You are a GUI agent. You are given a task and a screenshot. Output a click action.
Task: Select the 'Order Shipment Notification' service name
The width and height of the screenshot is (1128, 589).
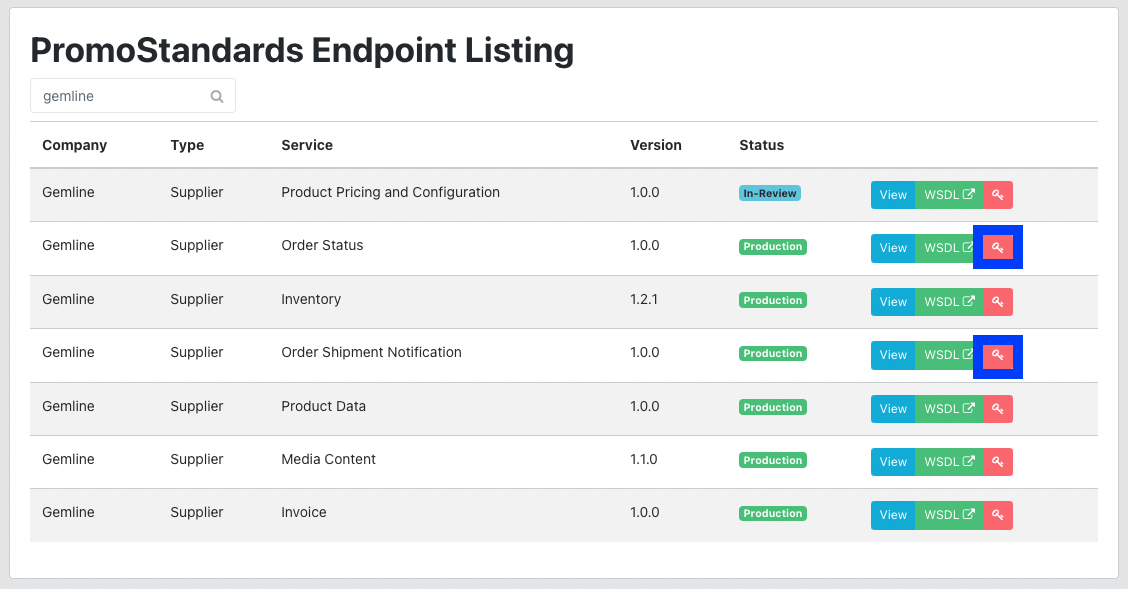click(x=371, y=352)
